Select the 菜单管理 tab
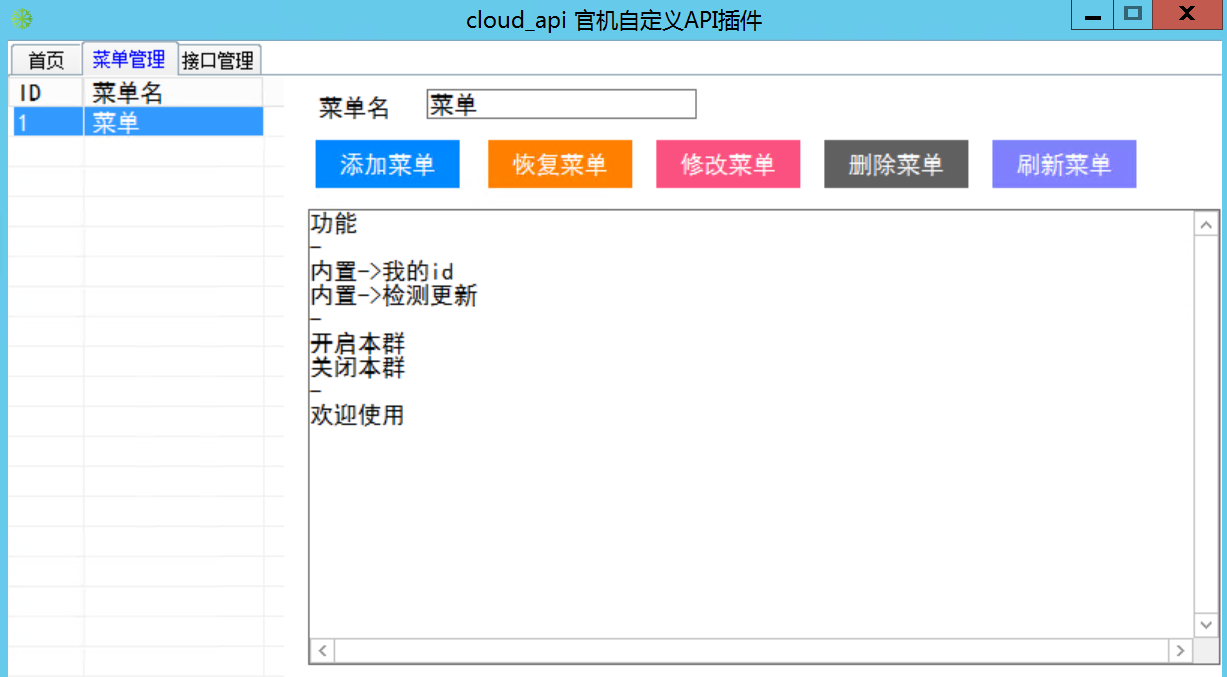The height and width of the screenshot is (677, 1227). point(129,59)
